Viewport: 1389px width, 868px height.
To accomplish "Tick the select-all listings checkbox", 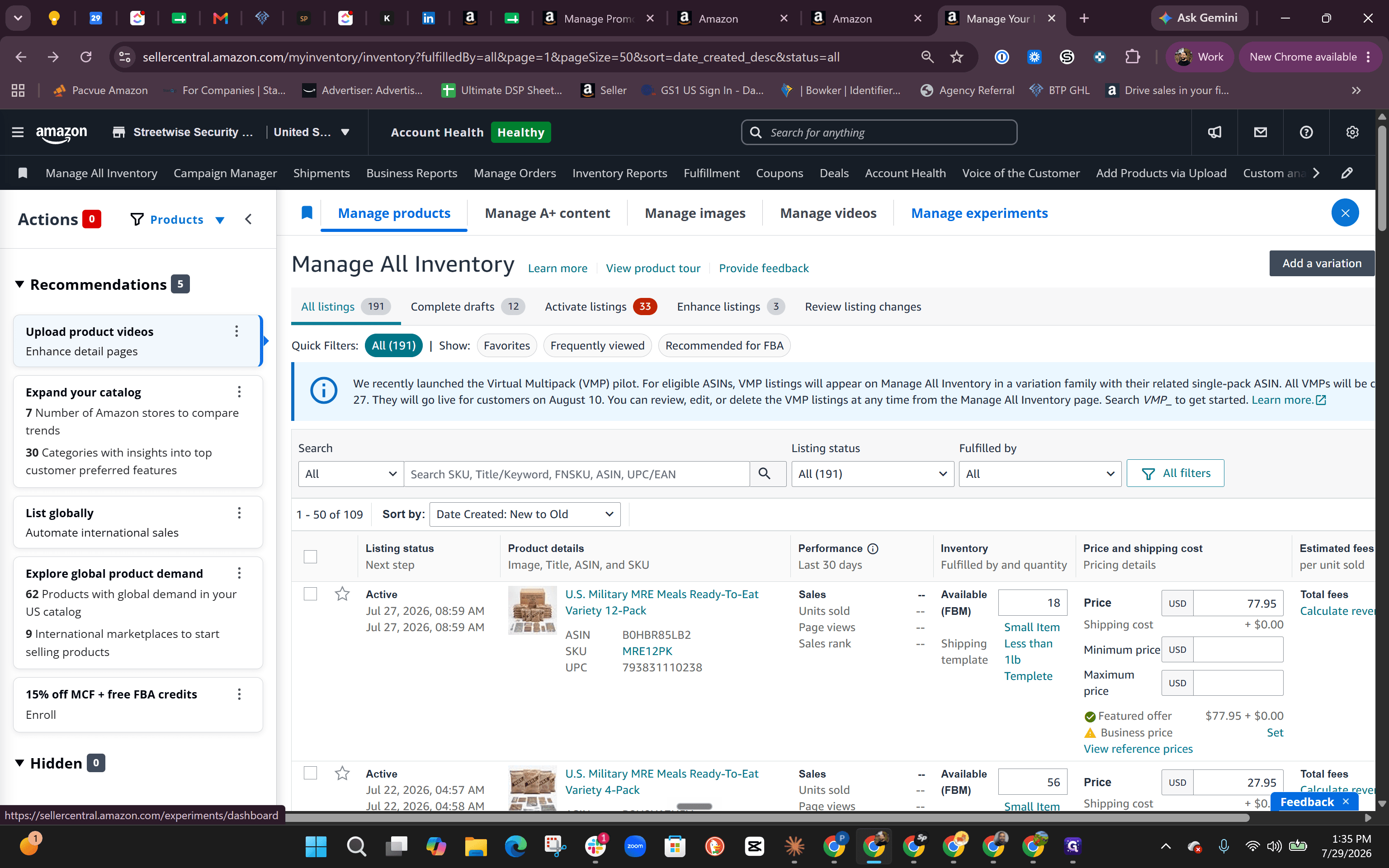I will pos(310,556).
